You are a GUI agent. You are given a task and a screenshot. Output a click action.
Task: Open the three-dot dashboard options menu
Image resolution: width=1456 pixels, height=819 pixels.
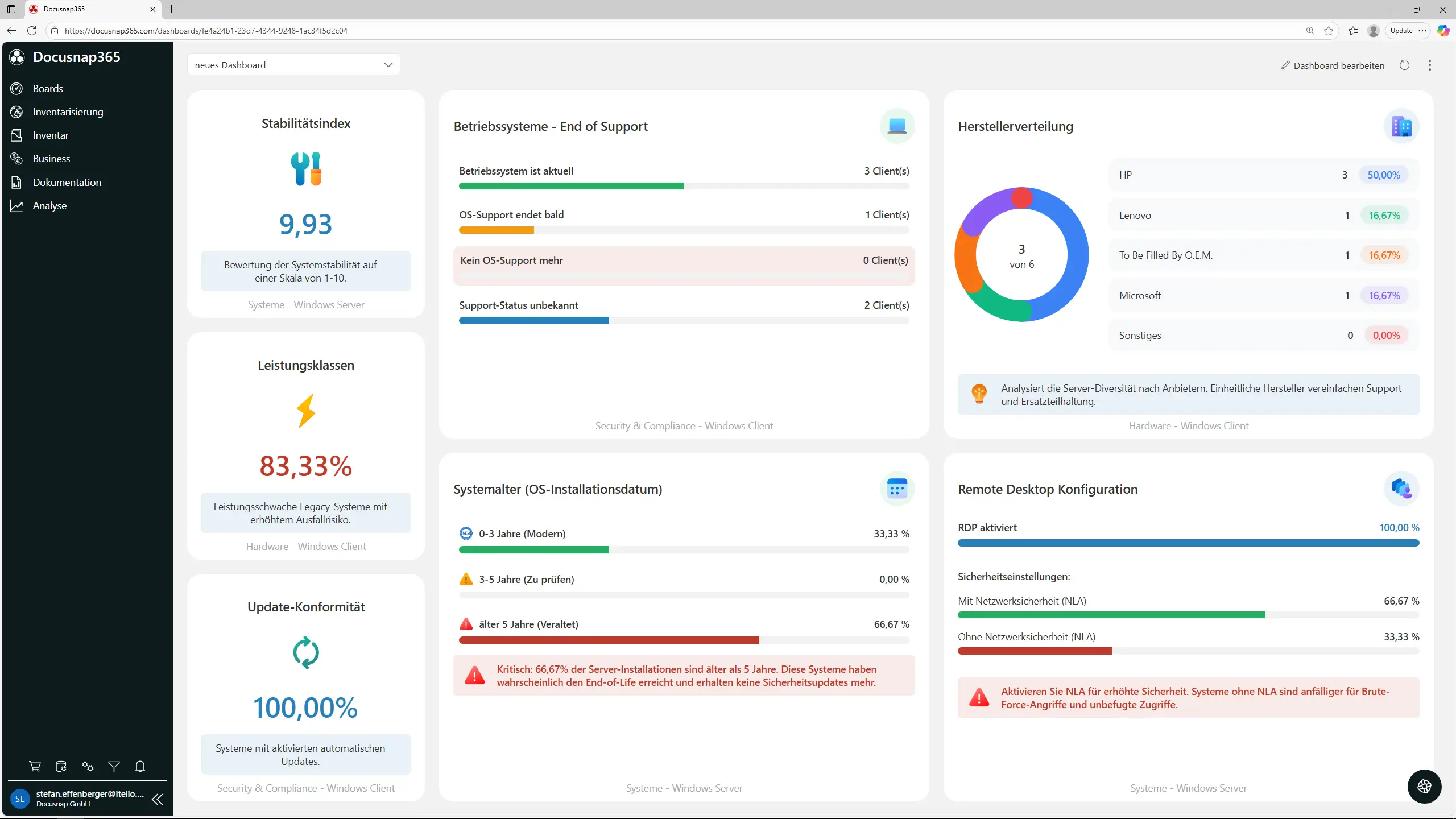point(1429,65)
